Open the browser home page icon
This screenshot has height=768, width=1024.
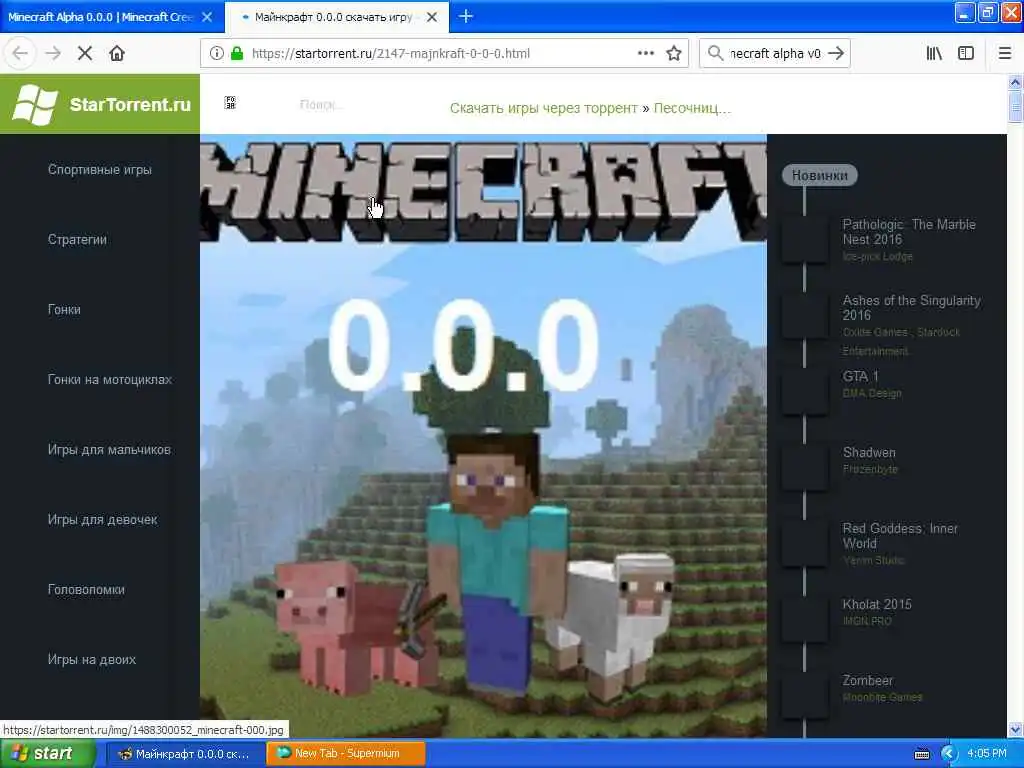(x=117, y=54)
